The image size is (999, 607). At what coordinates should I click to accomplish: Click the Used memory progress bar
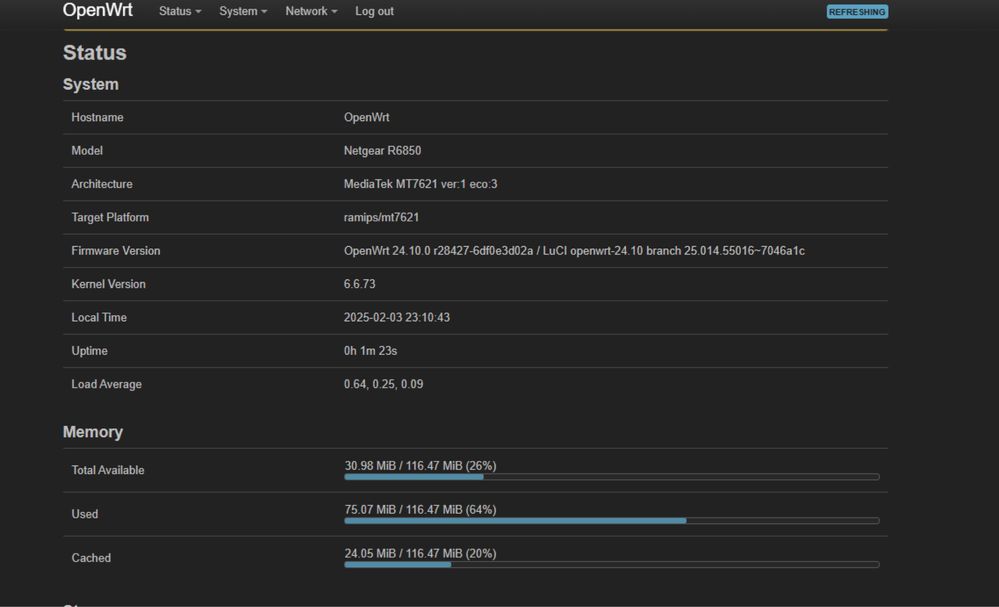612,520
